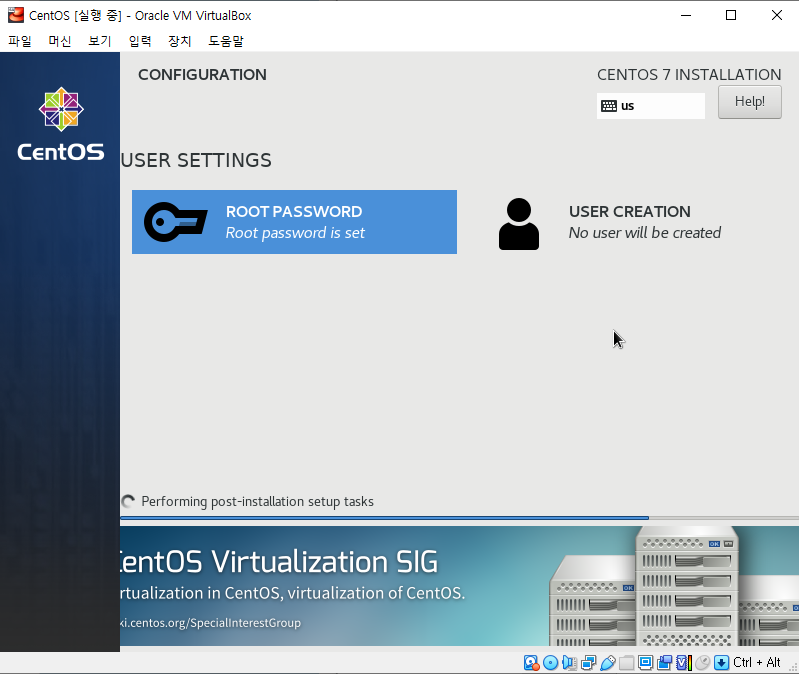The height and width of the screenshot is (674, 799).
Task: Open the 머신 menu
Action: click(60, 41)
